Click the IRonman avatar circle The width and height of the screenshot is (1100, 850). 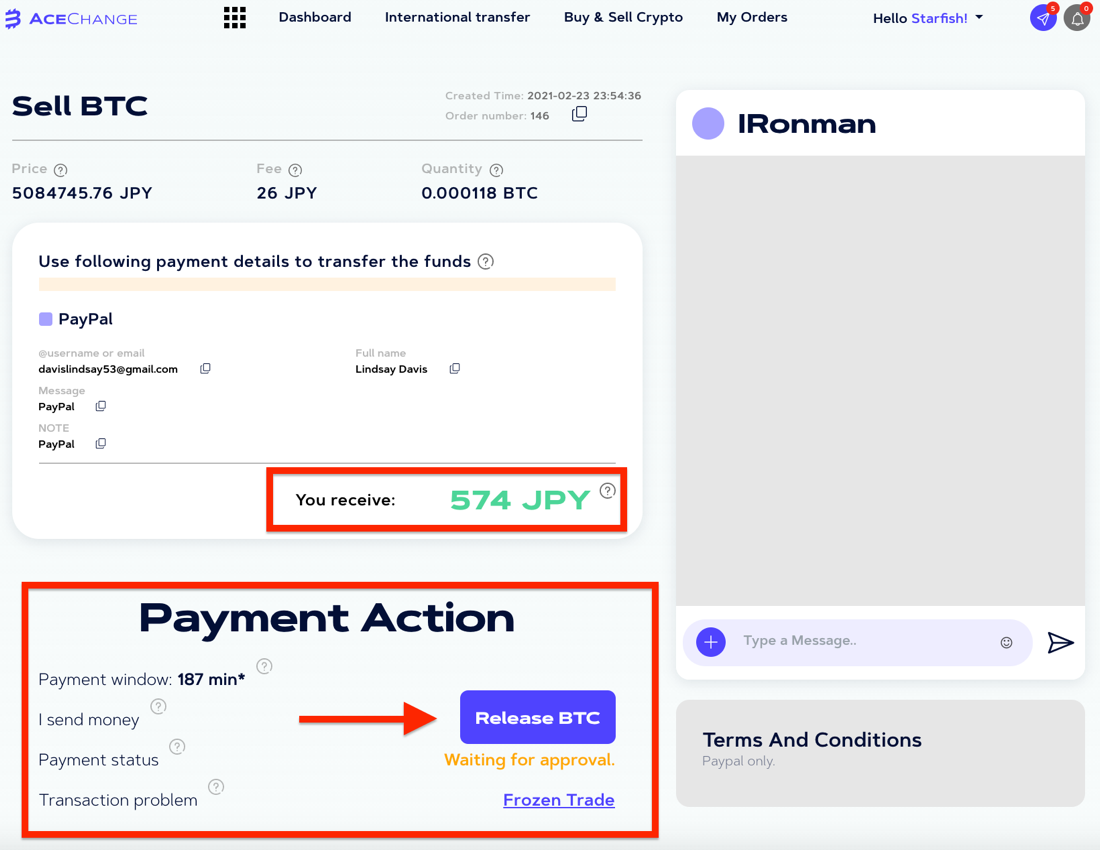pos(708,123)
